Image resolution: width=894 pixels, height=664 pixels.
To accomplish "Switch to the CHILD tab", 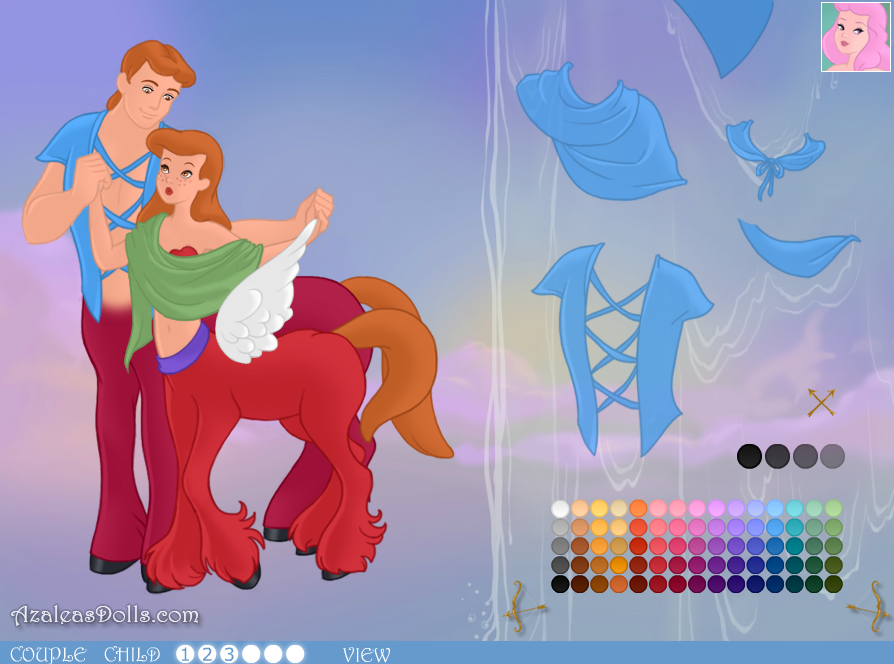I will click(132, 654).
